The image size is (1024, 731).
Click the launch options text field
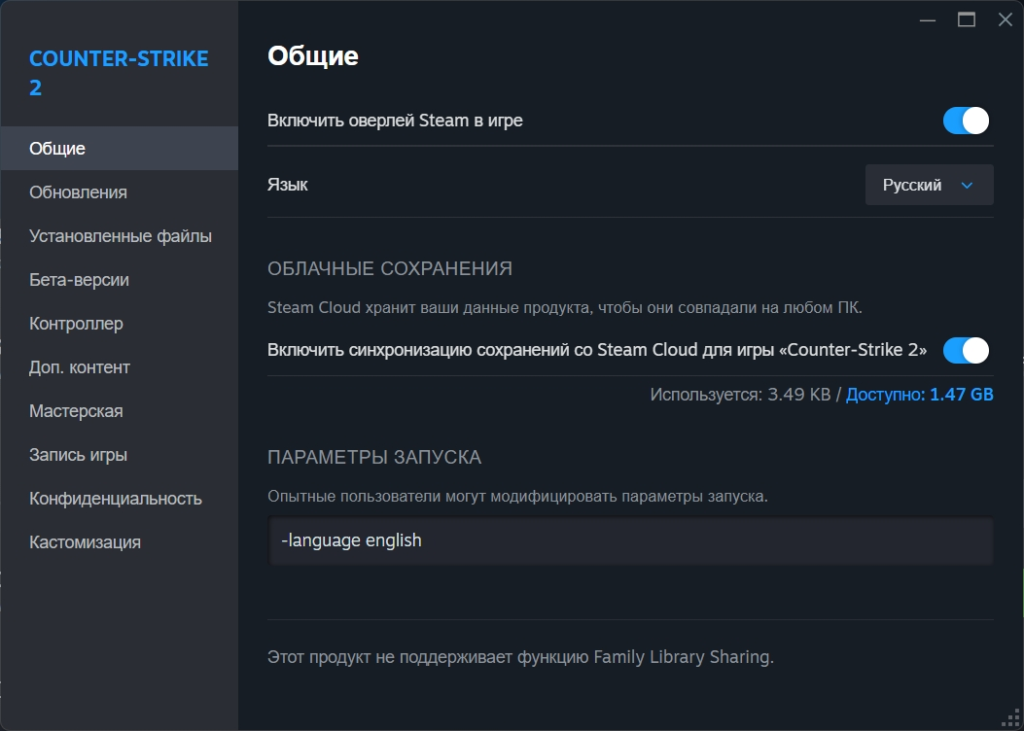630,541
